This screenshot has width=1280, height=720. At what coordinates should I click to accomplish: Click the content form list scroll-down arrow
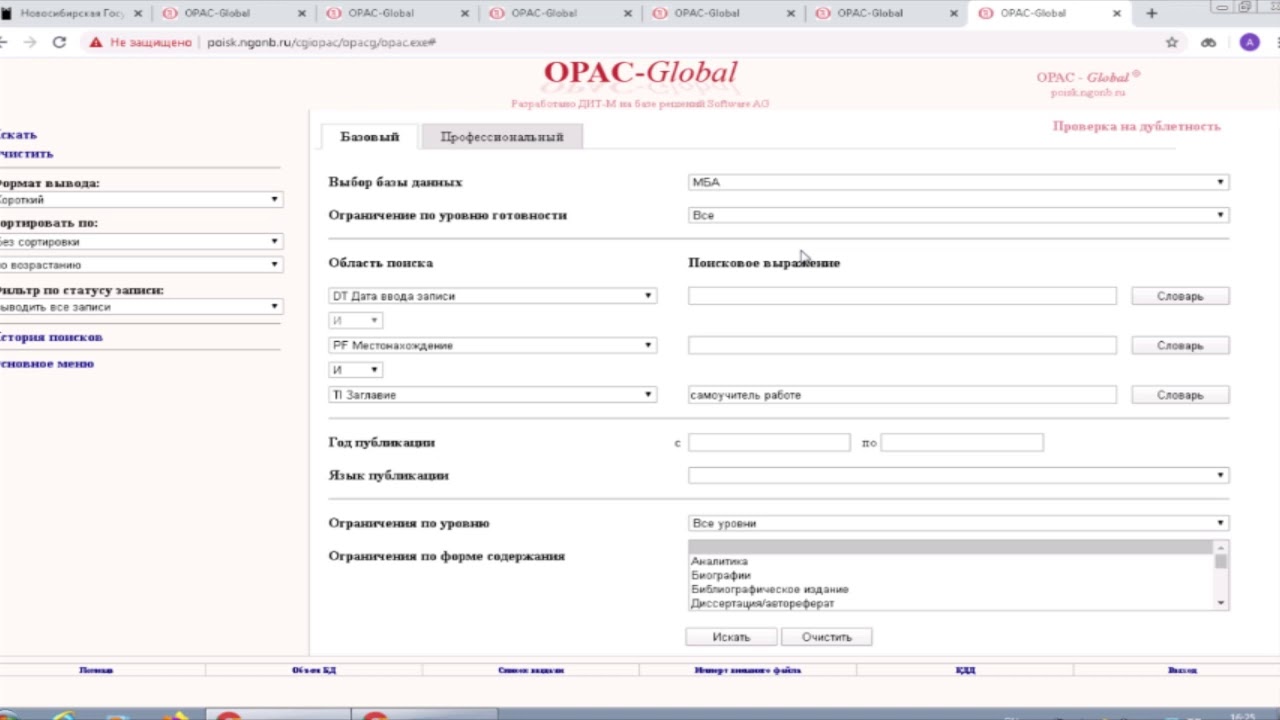(x=1221, y=603)
